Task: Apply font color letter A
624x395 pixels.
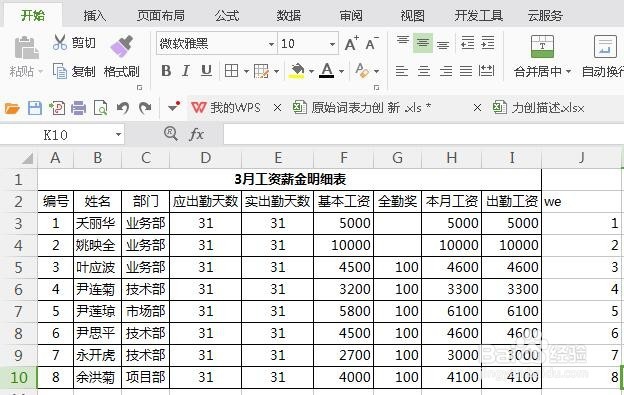Action: point(327,70)
